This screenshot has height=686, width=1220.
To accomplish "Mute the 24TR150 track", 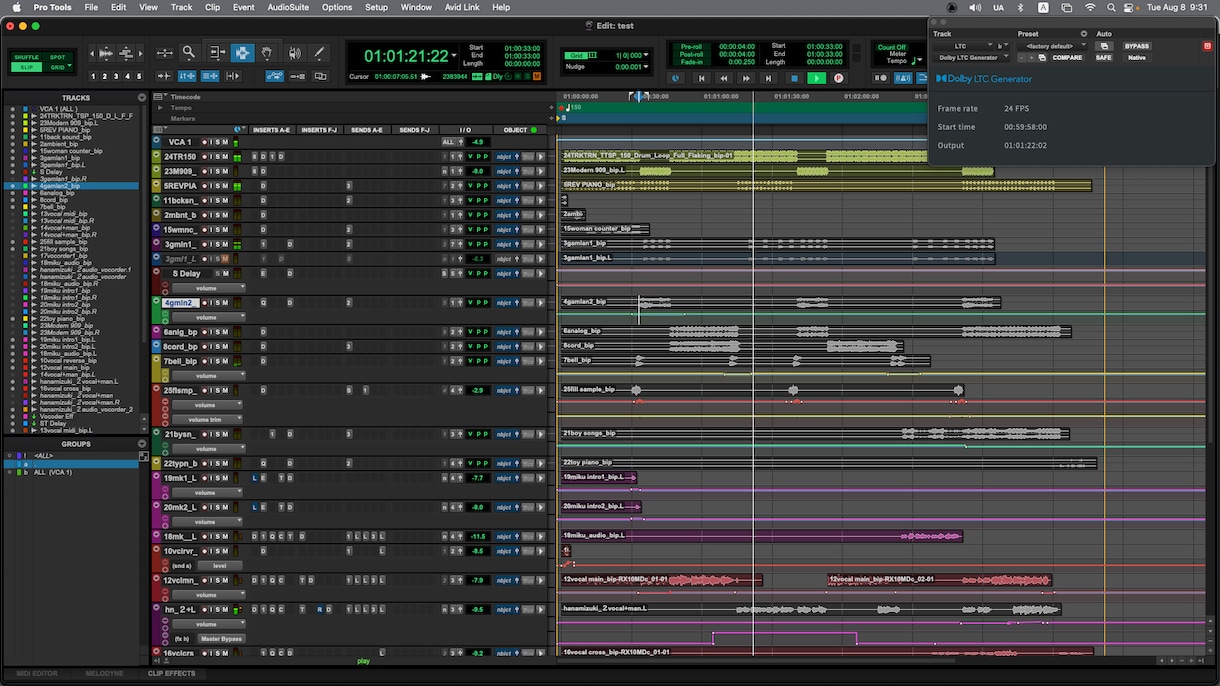I will (x=224, y=157).
